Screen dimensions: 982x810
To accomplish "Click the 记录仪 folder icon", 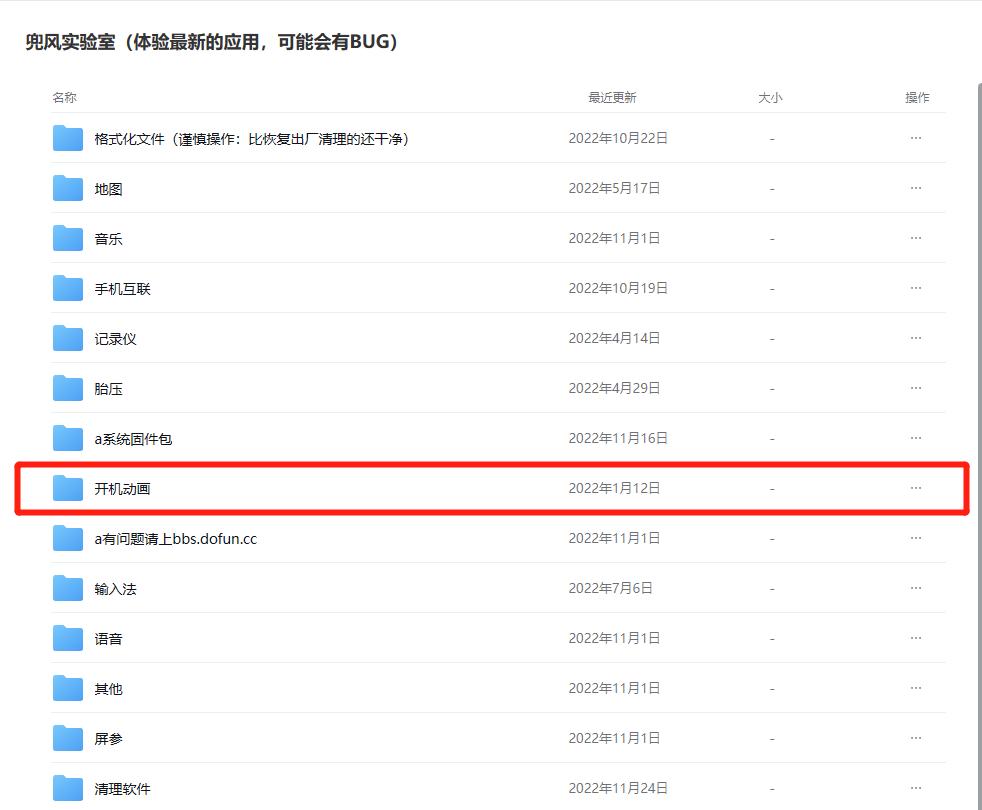I will [66, 338].
